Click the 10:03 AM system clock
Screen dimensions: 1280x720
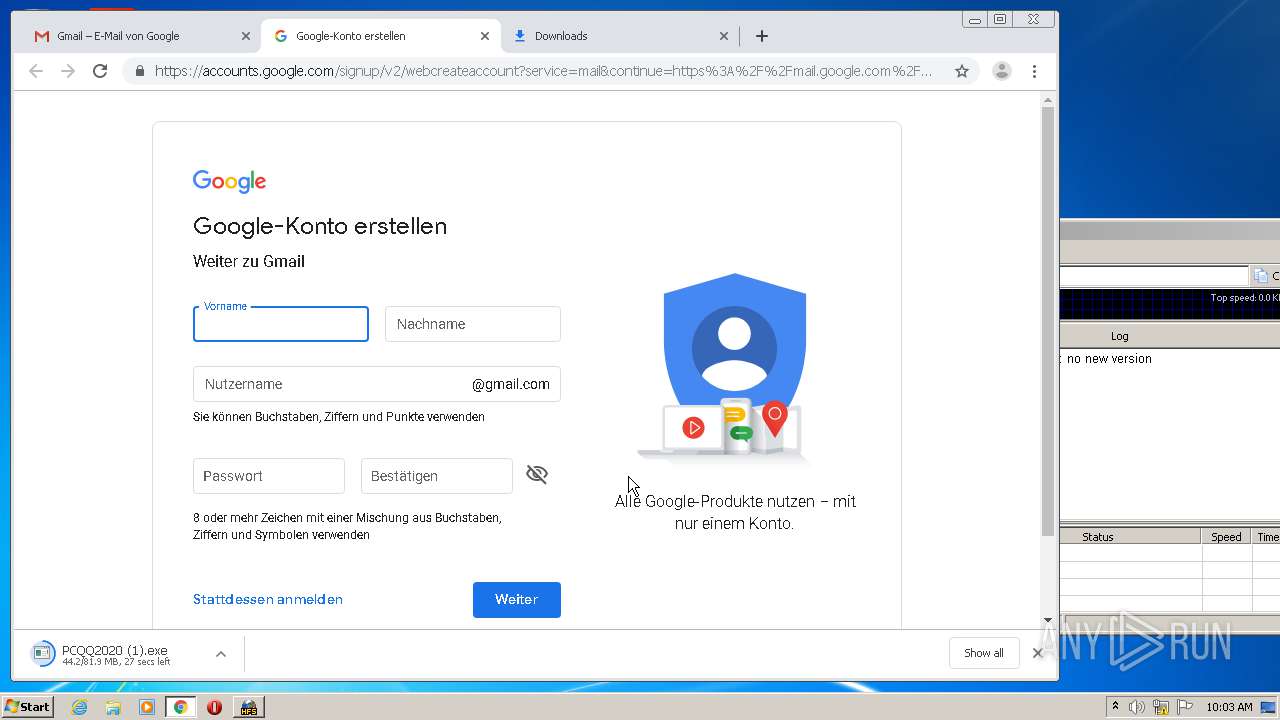[1229, 707]
